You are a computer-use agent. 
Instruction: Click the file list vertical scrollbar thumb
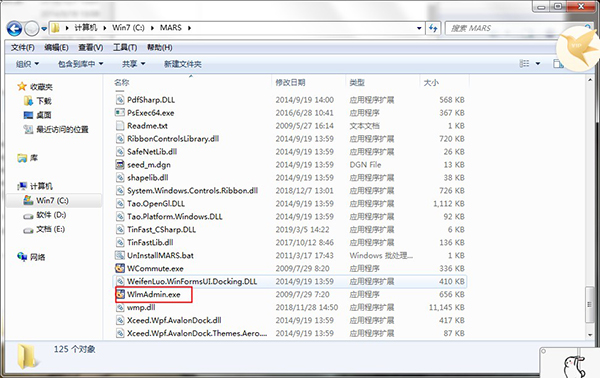tap(590, 305)
